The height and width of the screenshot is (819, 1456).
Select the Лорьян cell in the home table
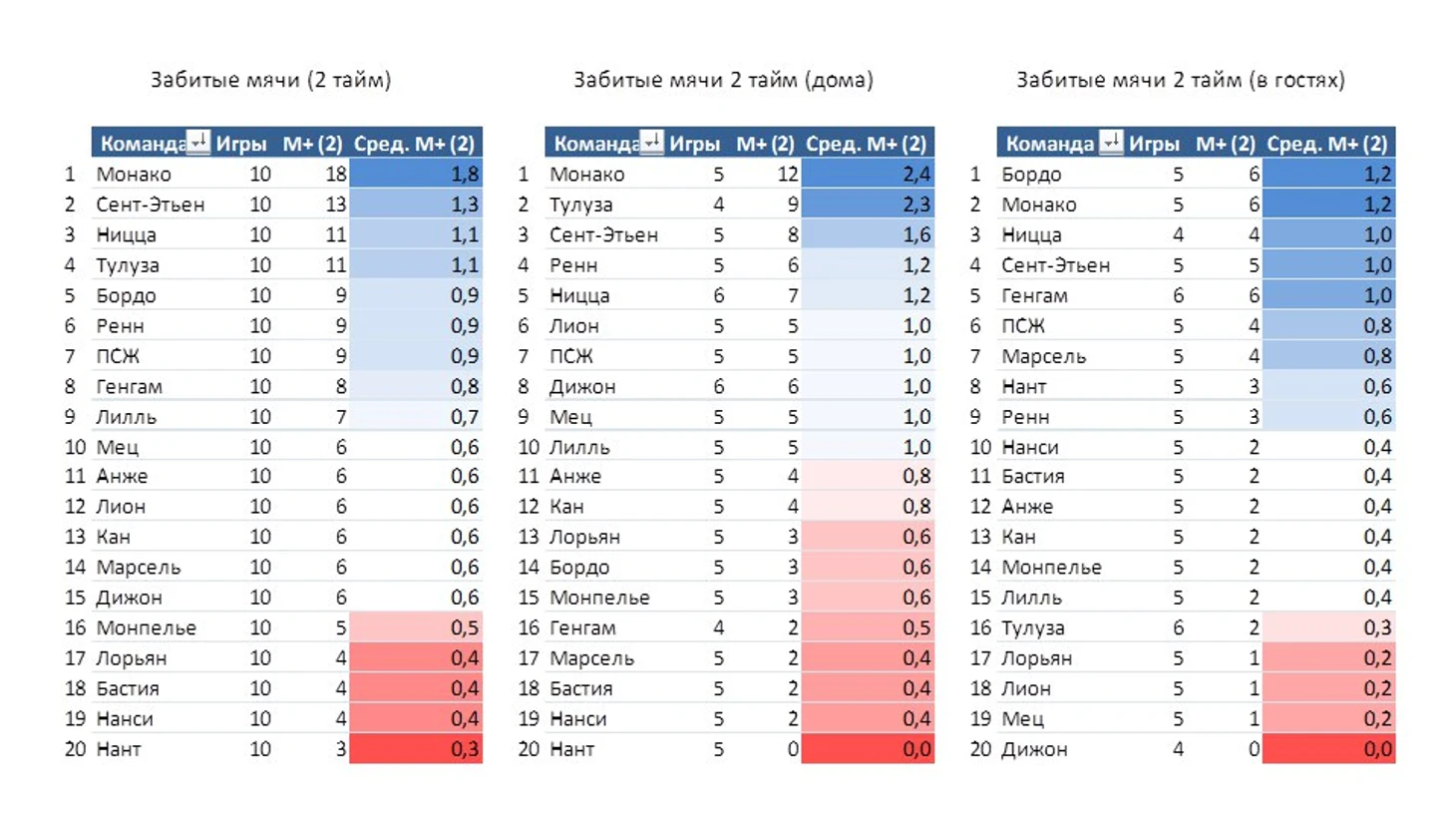point(584,537)
